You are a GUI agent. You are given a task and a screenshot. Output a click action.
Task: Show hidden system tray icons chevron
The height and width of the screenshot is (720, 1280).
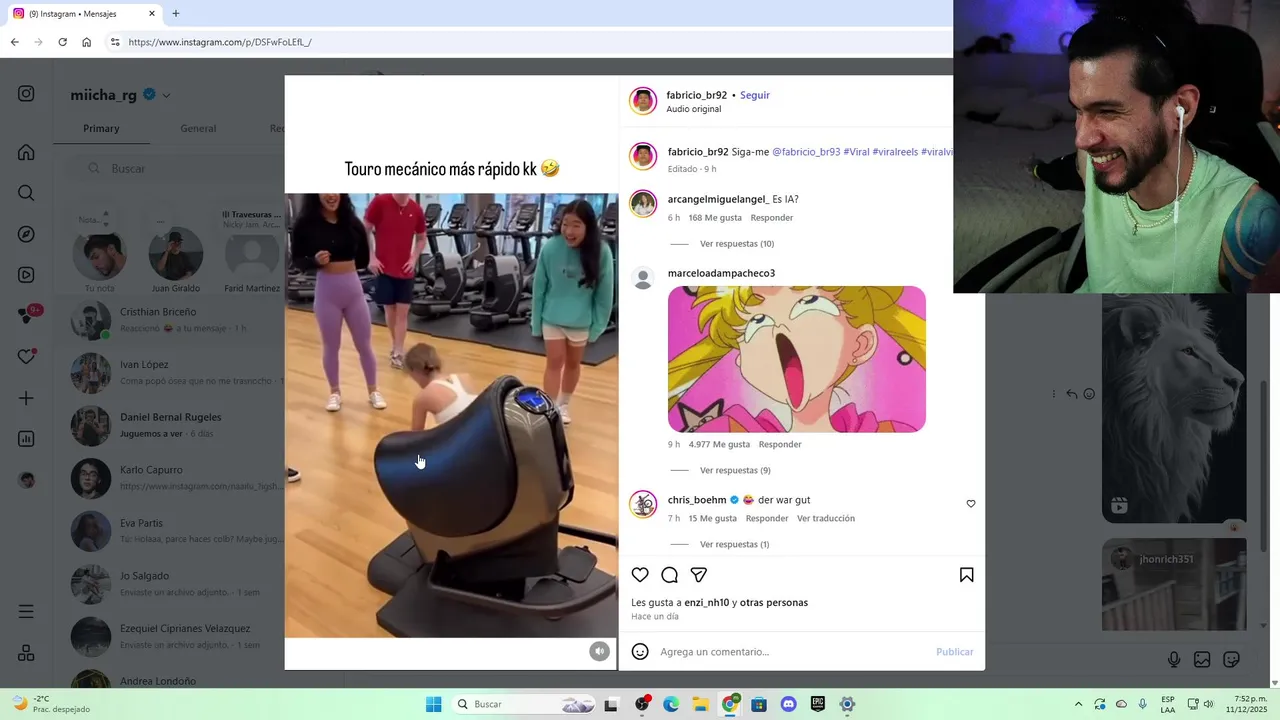pyautogui.click(x=1078, y=704)
